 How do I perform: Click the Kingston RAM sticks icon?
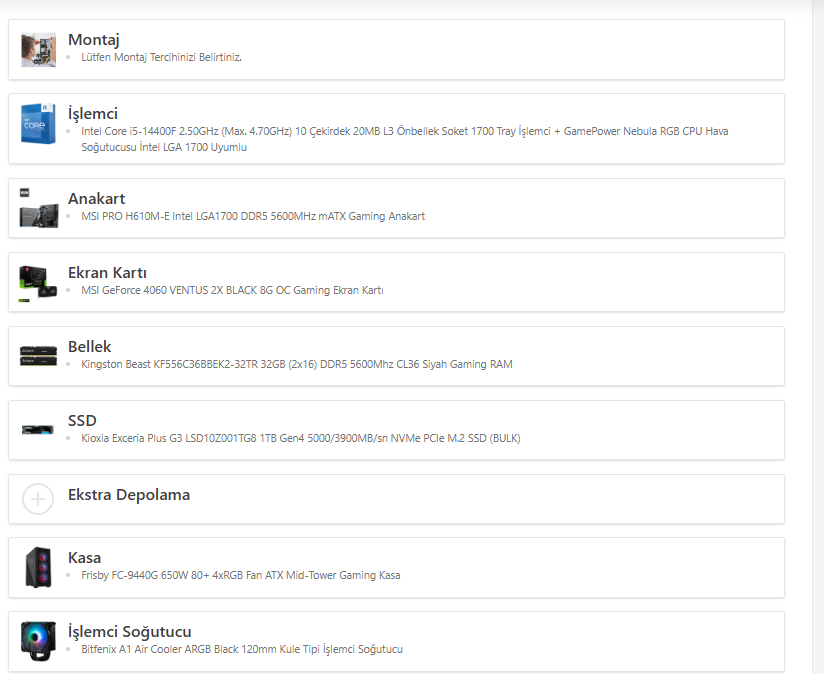coord(38,355)
